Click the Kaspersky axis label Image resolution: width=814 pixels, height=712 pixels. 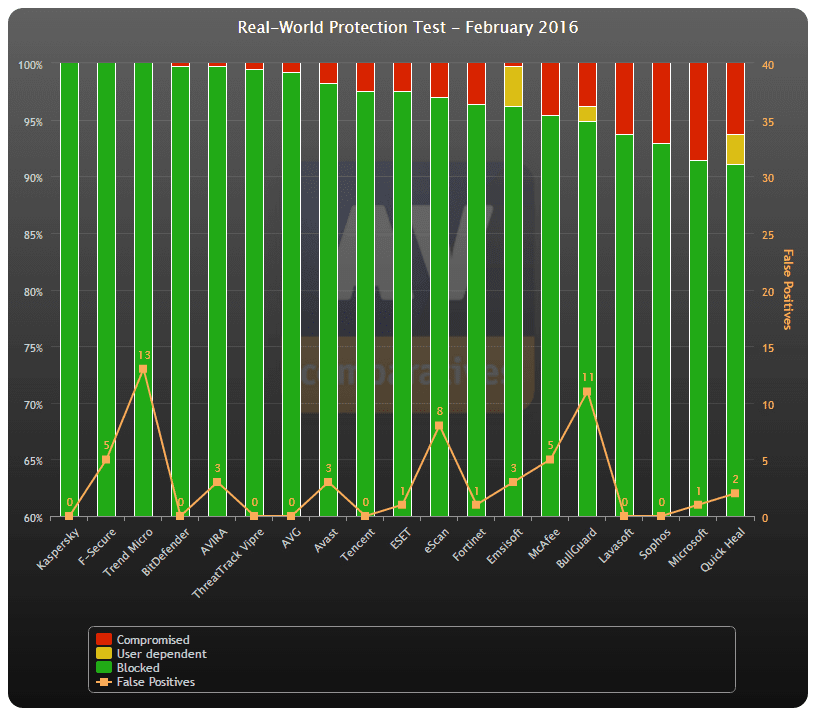pos(58,549)
